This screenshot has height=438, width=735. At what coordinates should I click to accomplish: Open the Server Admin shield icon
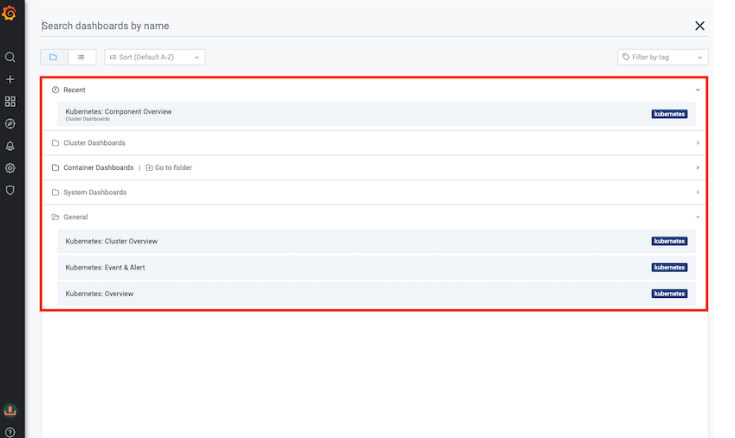click(x=10, y=190)
